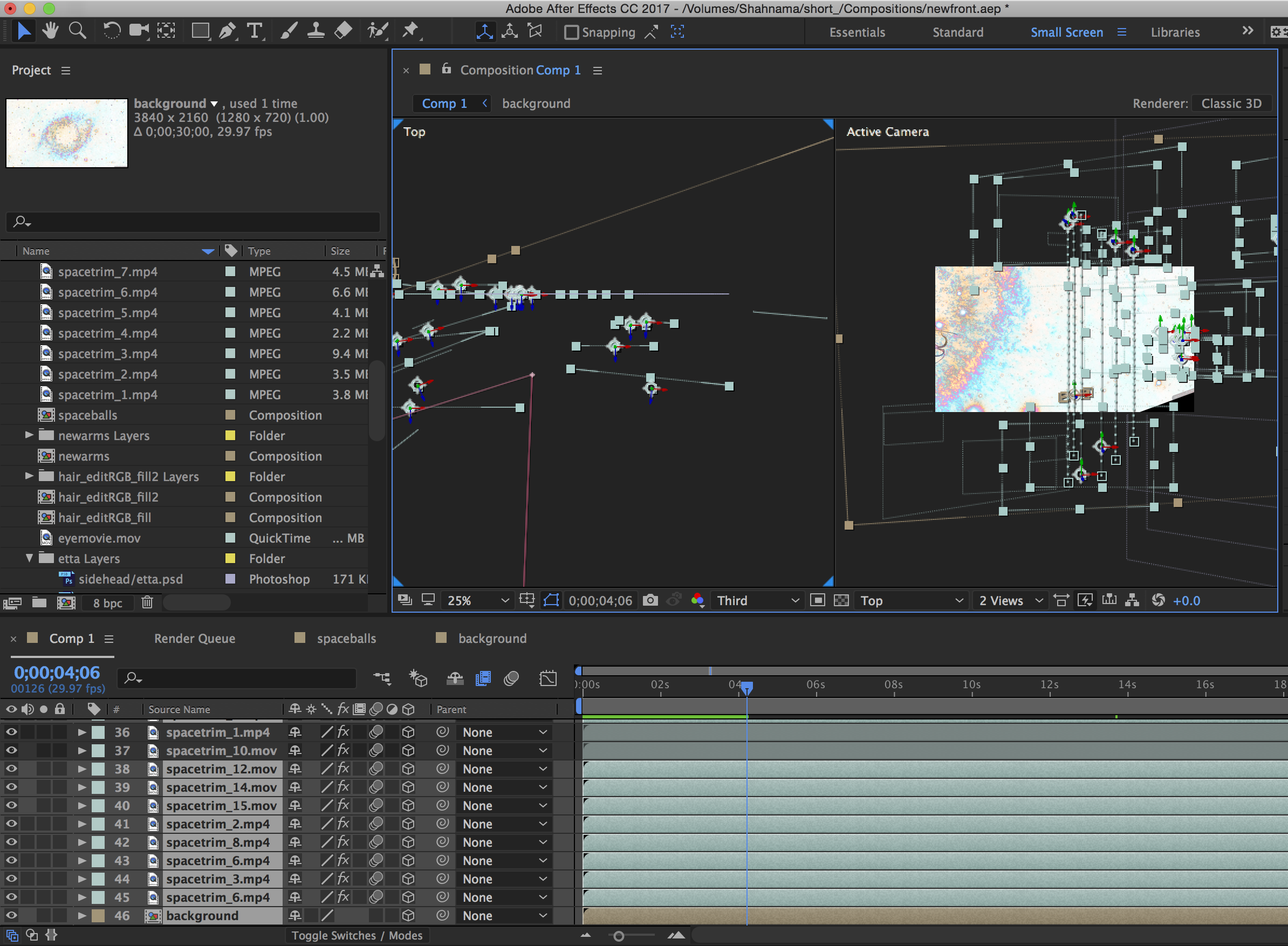This screenshot has width=1288, height=946.
Task: Select the Horizontal Type tool
Action: click(254, 31)
